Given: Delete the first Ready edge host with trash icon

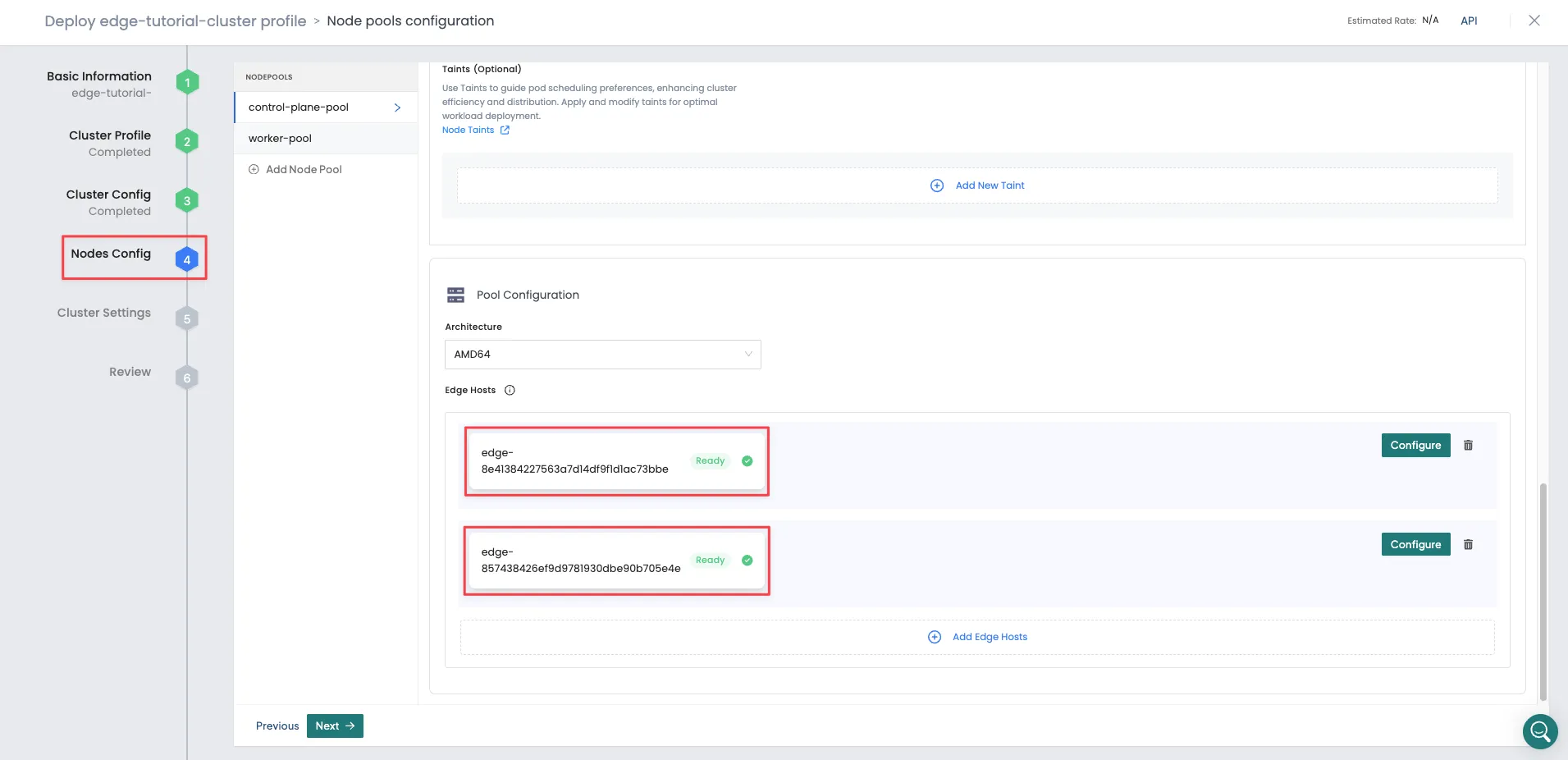Looking at the screenshot, I should pos(1468,445).
